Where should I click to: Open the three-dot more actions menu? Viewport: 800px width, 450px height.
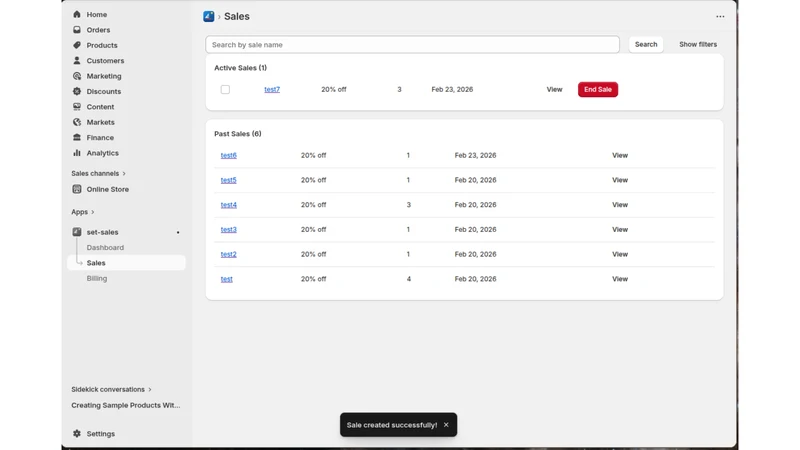point(720,16)
